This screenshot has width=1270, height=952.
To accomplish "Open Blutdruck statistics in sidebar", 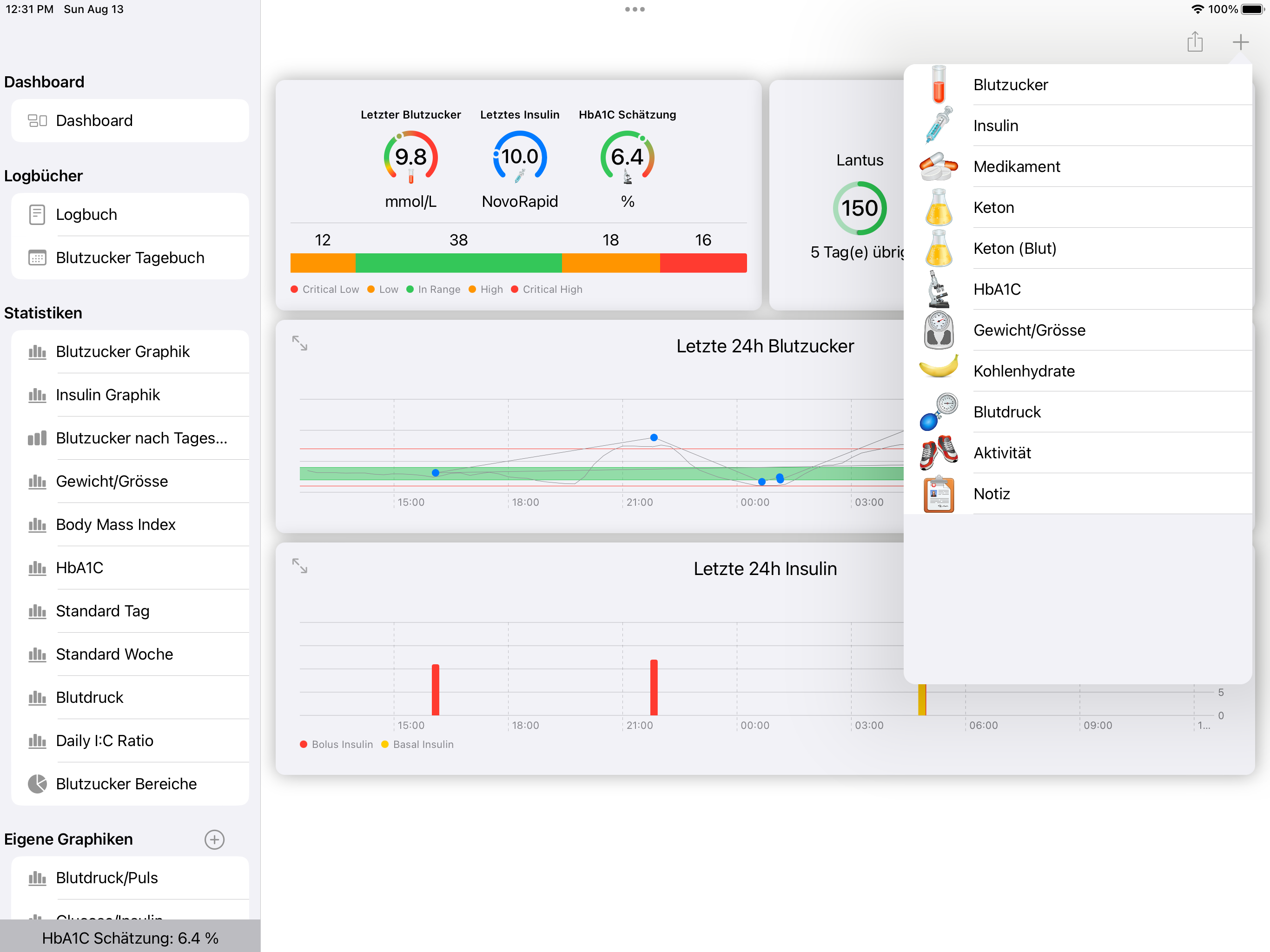I will [130, 698].
